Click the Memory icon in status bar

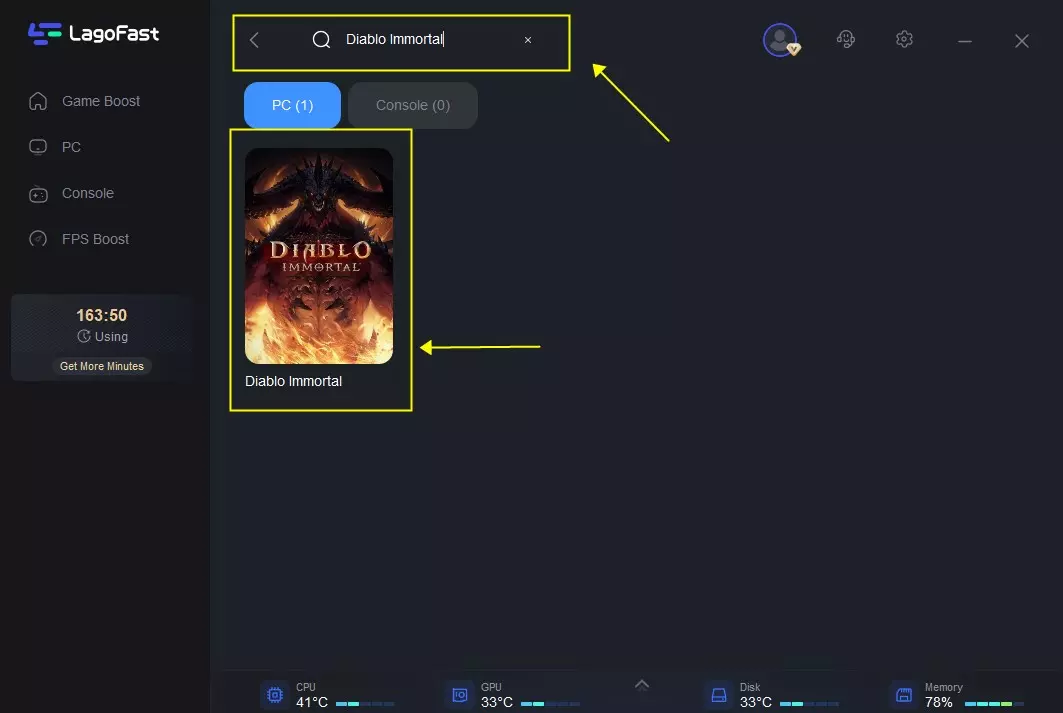point(904,695)
